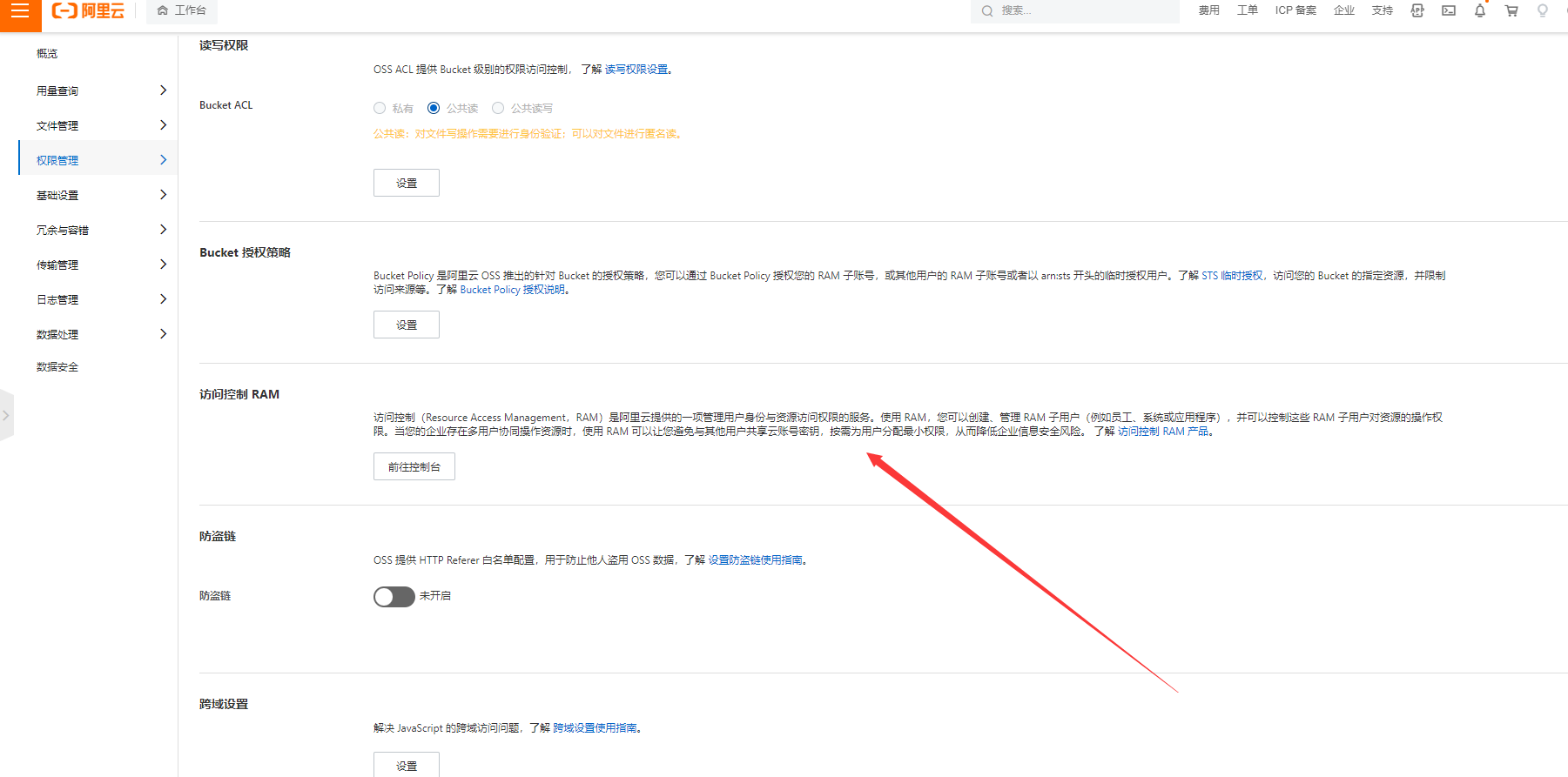Open the hamburger menu in the orange corner
The image size is (1568, 777).
pos(20,11)
